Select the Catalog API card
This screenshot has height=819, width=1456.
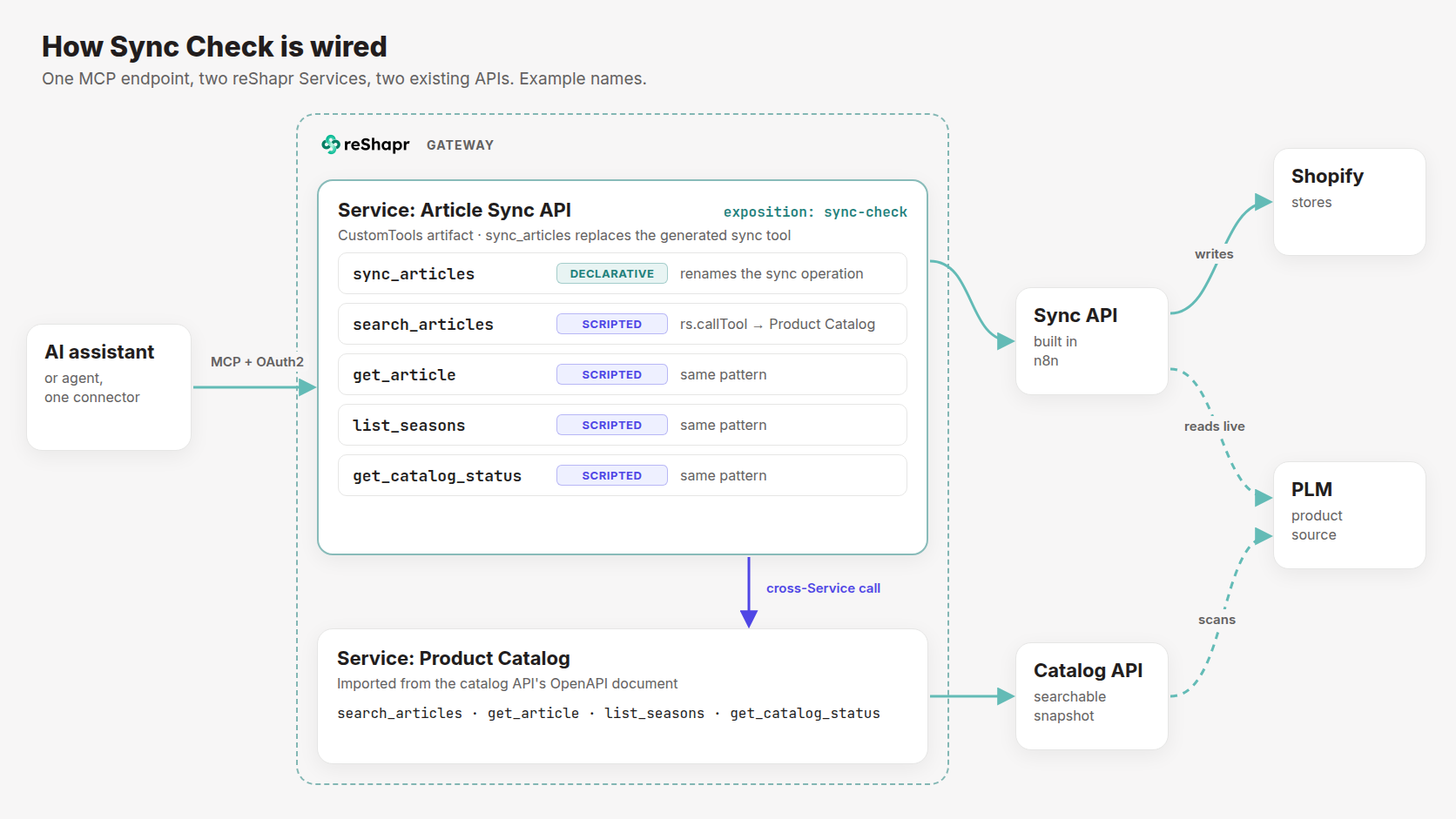[1092, 696]
